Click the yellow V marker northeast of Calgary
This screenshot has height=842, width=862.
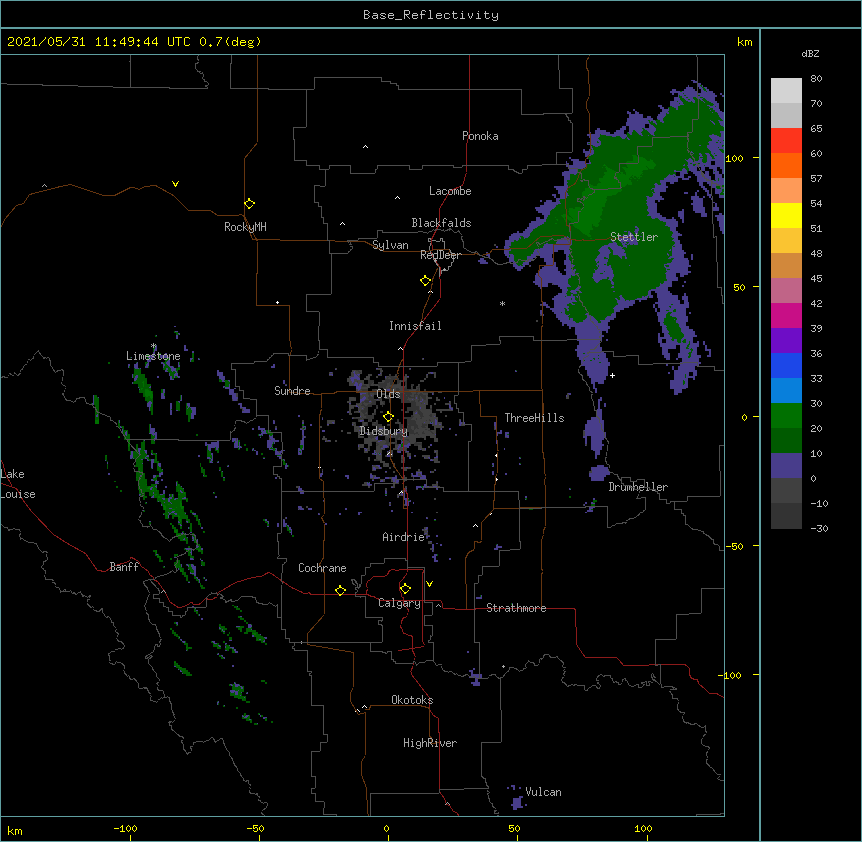[429, 584]
